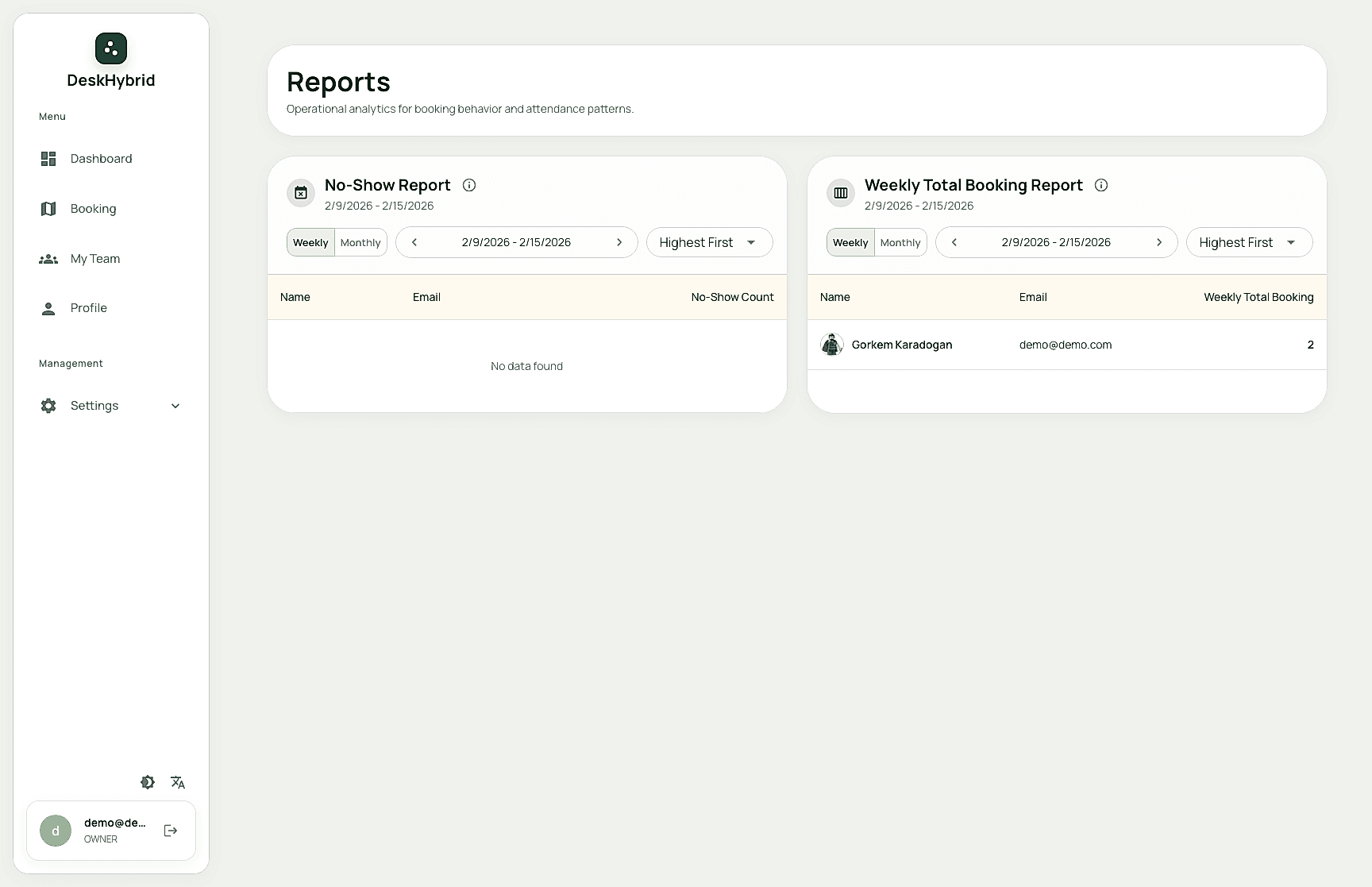Viewport: 1372px width, 887px height.
Task: Click Gorkem Karadogan's avatar thumbnail
Action: 831,345
